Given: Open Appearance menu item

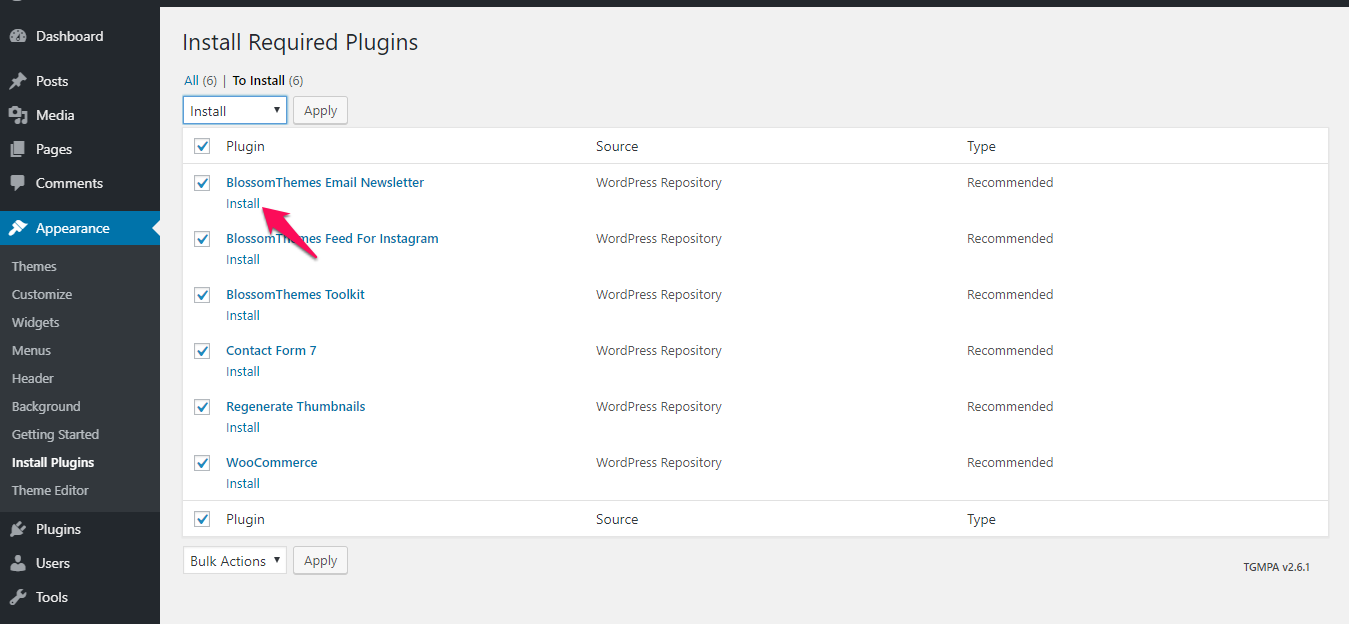Looking at the screenshot, I should click(80, 228).
